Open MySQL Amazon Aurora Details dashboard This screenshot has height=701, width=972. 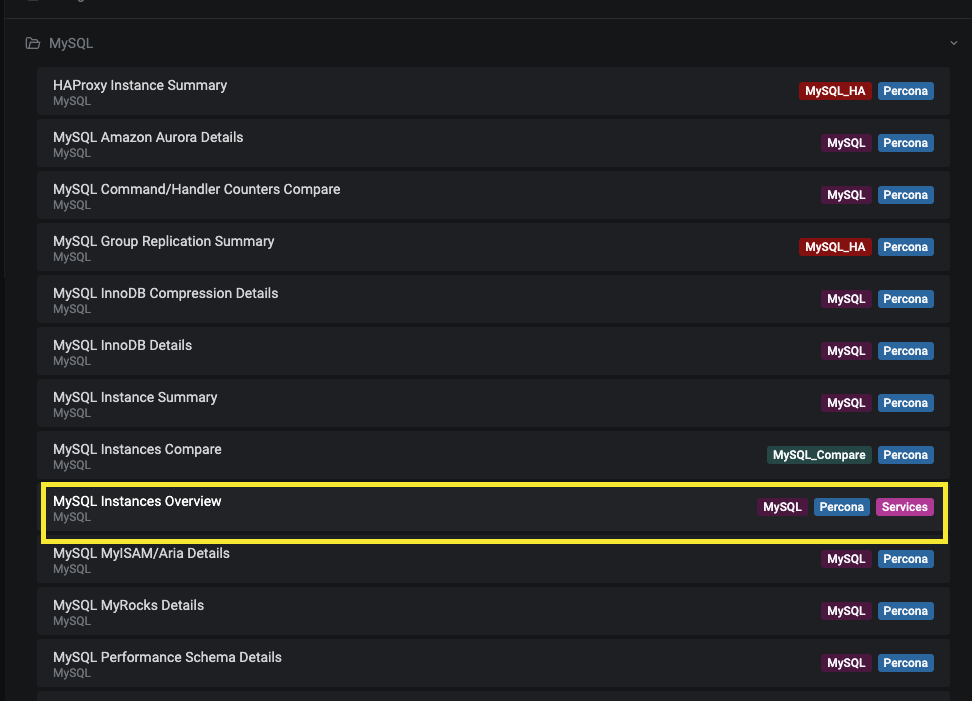148,138
